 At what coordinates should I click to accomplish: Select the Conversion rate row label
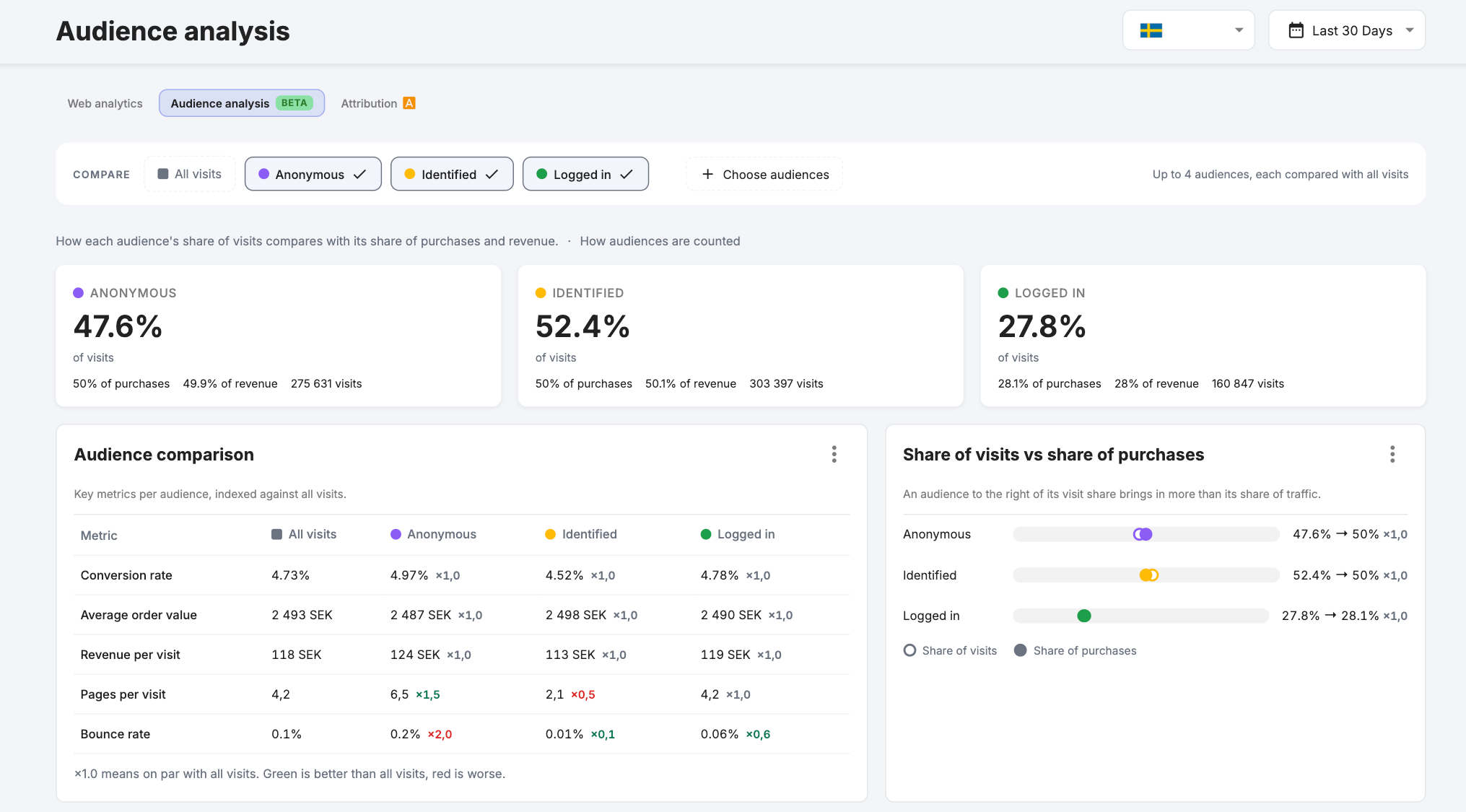(126, 575)
